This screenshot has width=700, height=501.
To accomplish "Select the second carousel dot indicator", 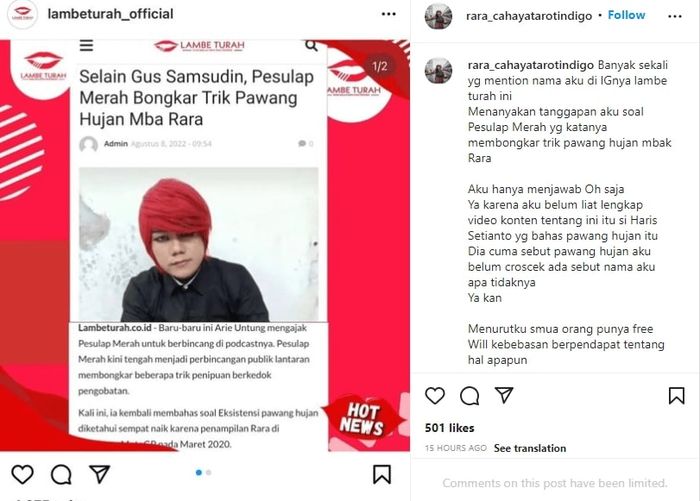I will tap(208, 472).
